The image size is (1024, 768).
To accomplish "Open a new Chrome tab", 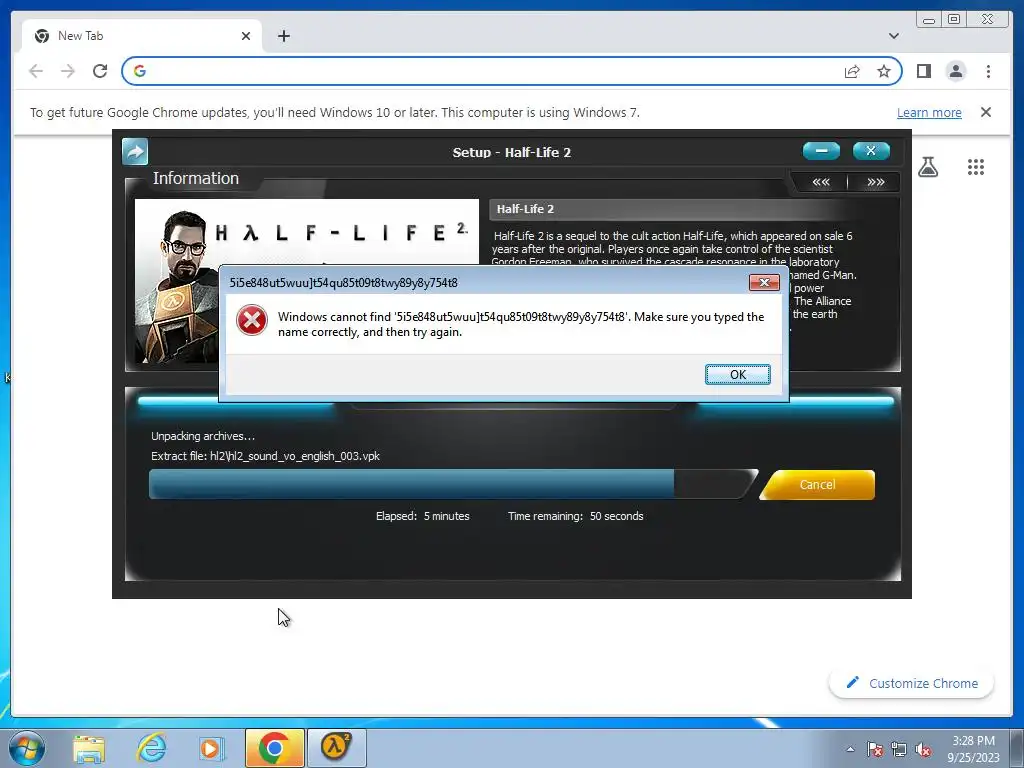I will click(x=283, y=36).
